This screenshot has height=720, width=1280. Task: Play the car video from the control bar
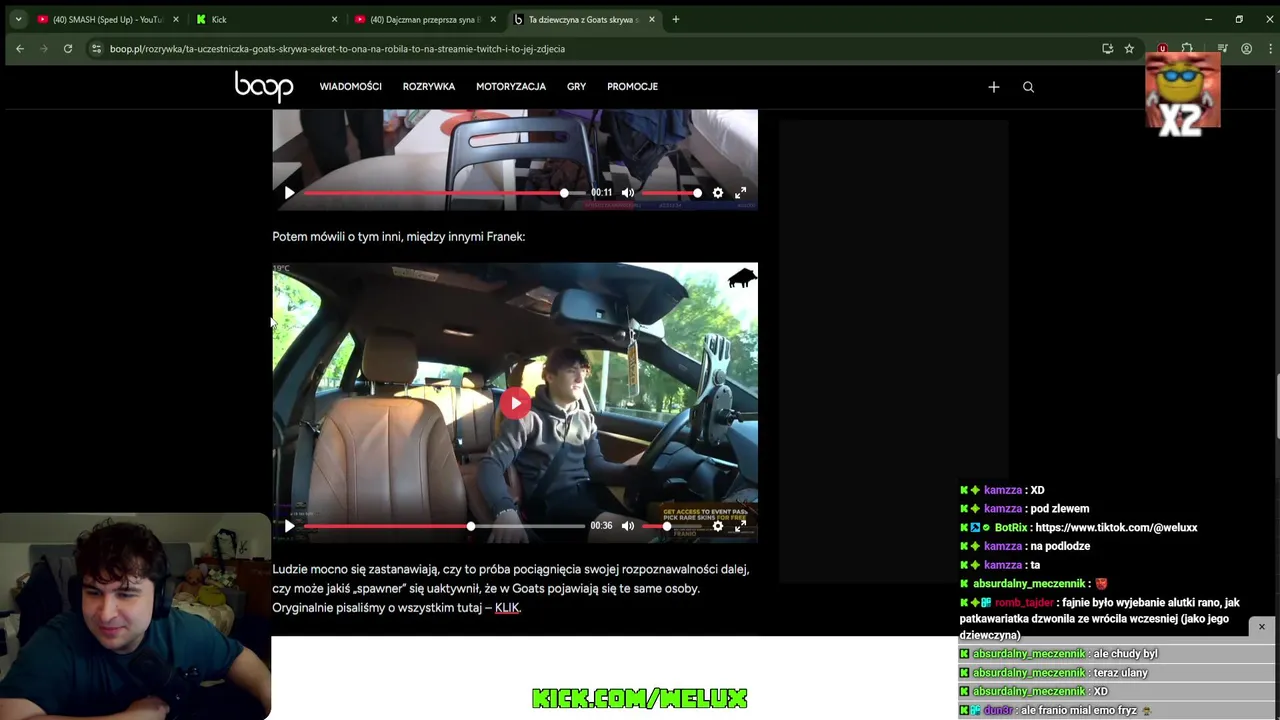[289, 526]
